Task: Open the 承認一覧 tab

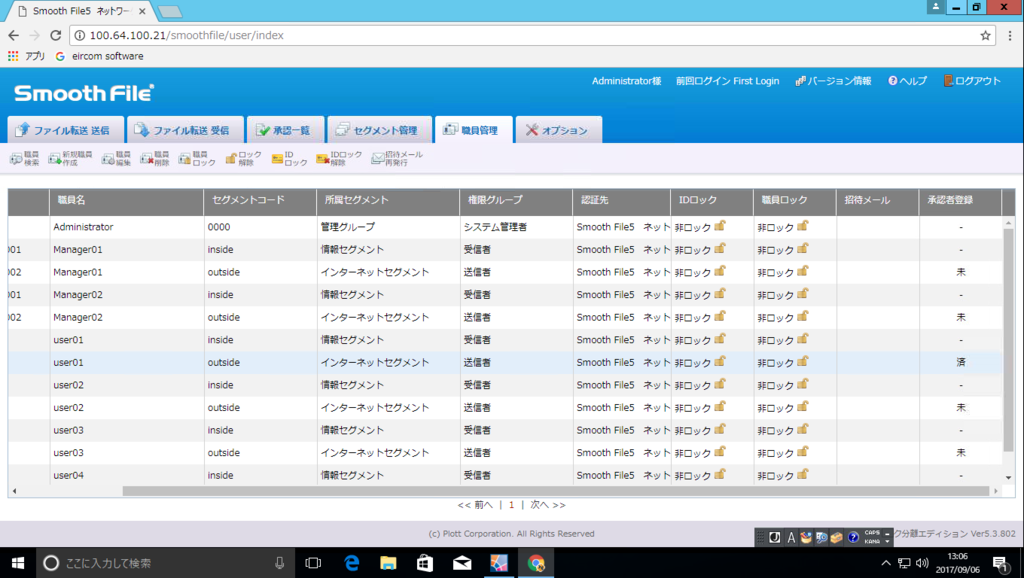Action: [285, 130]
